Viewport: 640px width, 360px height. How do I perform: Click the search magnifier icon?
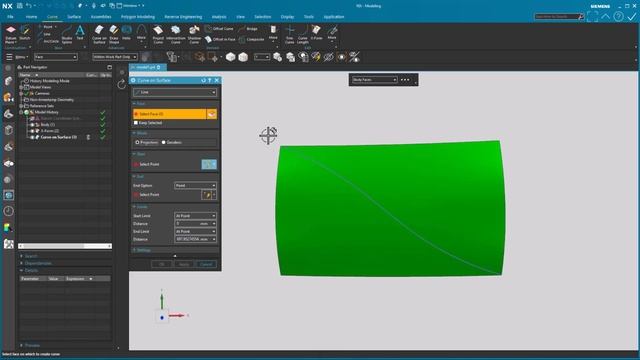pos(581,17)
